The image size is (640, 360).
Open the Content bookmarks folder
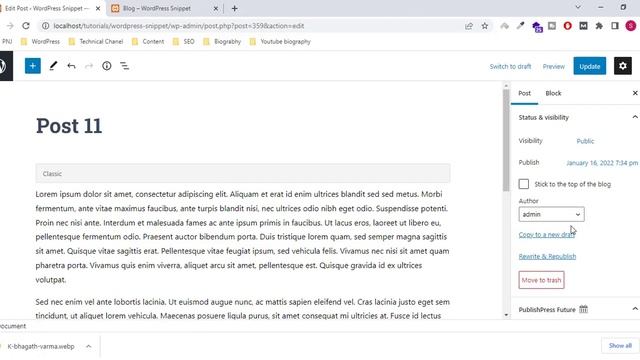pos(148,42)
